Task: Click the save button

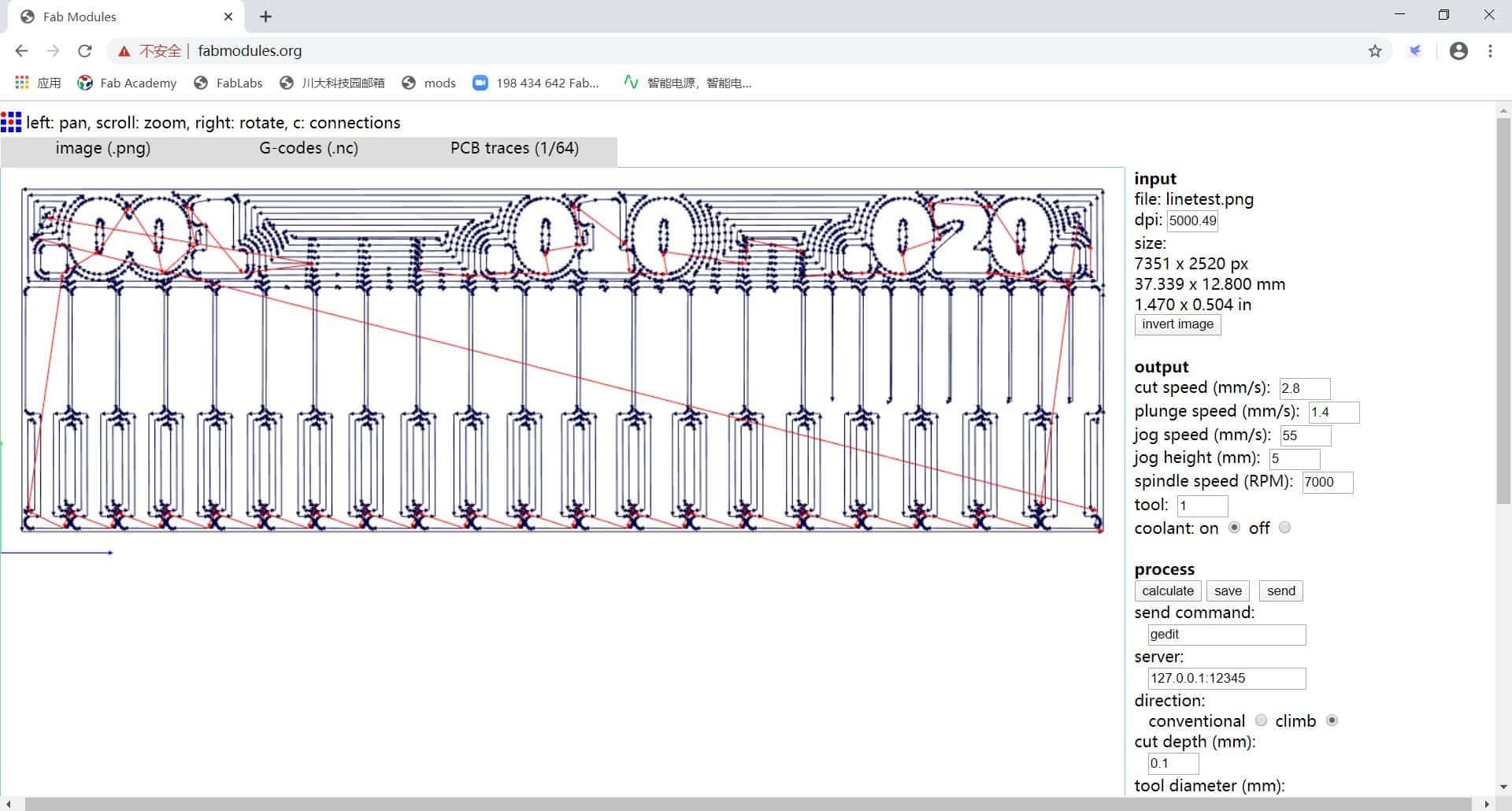Action: [x=1228, y=591]
